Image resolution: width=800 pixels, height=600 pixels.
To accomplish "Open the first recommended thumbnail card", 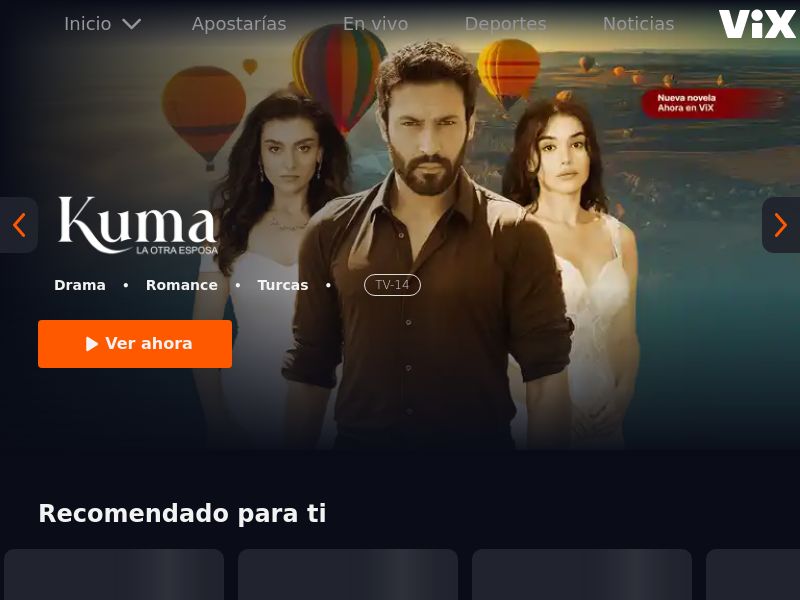I will click(114, 574).
